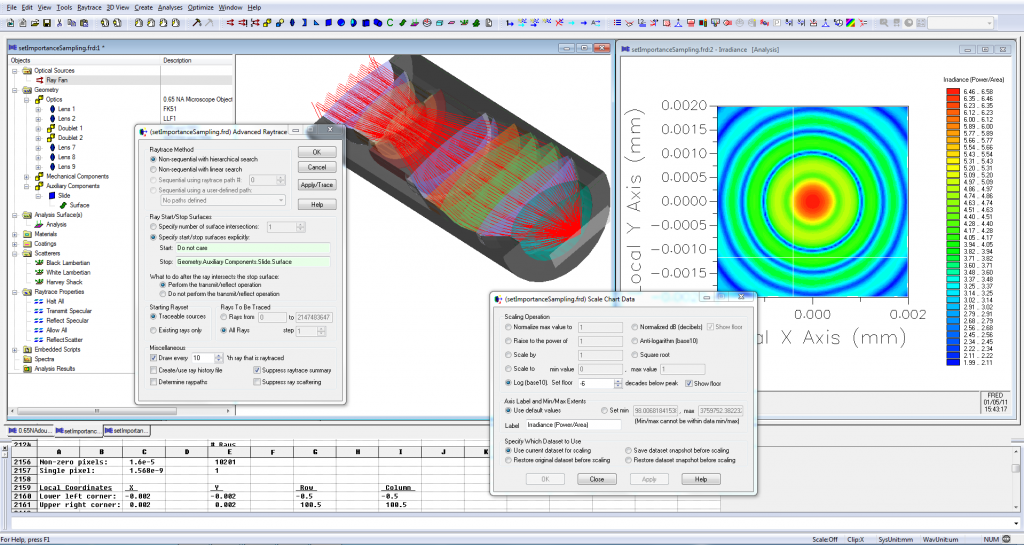Expand the Mechanical Components tree node
Viewport: 1024px width, 545px height.
[26, 176]
